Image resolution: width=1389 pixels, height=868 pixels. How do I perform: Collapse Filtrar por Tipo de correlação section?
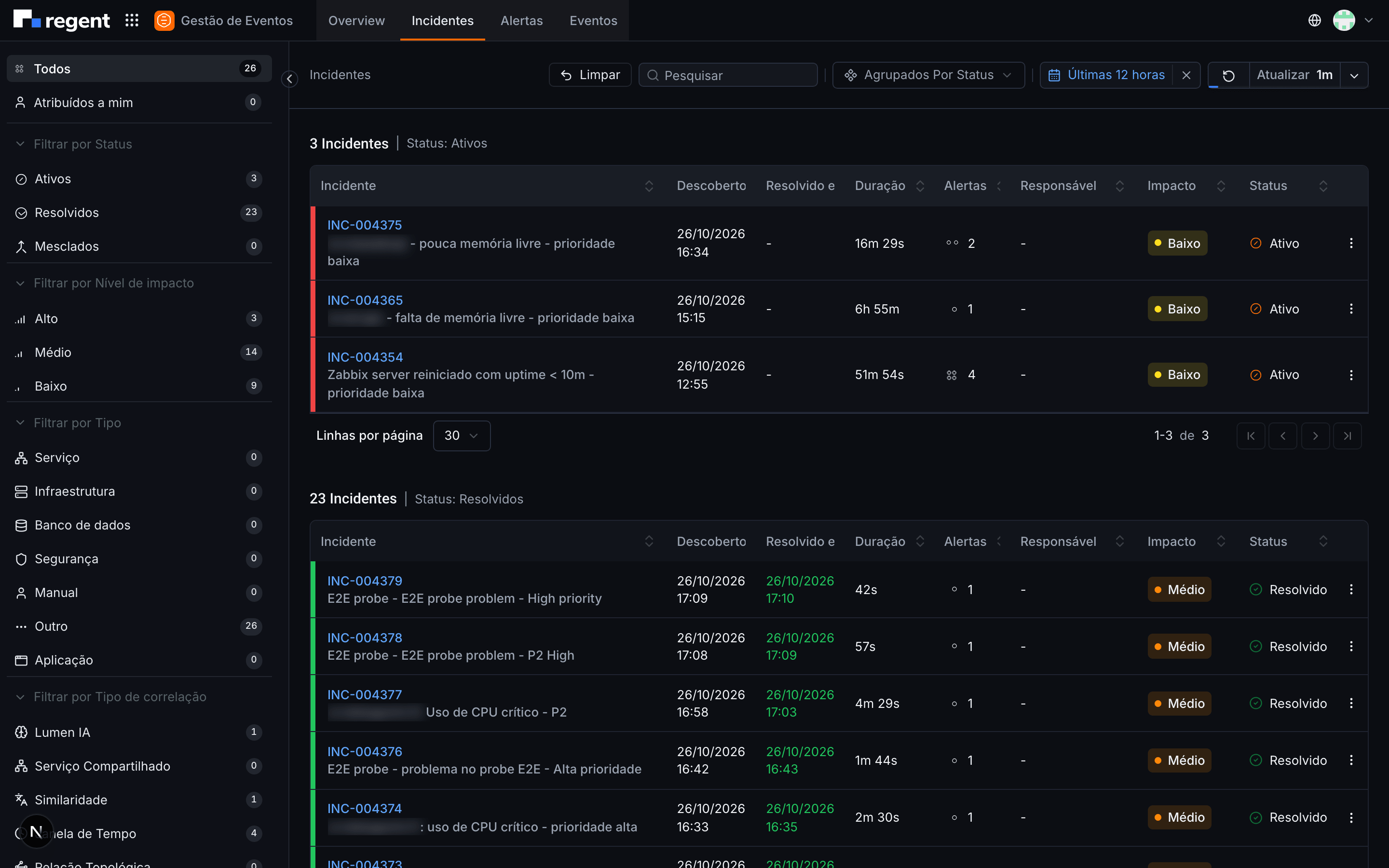[20, 697]
